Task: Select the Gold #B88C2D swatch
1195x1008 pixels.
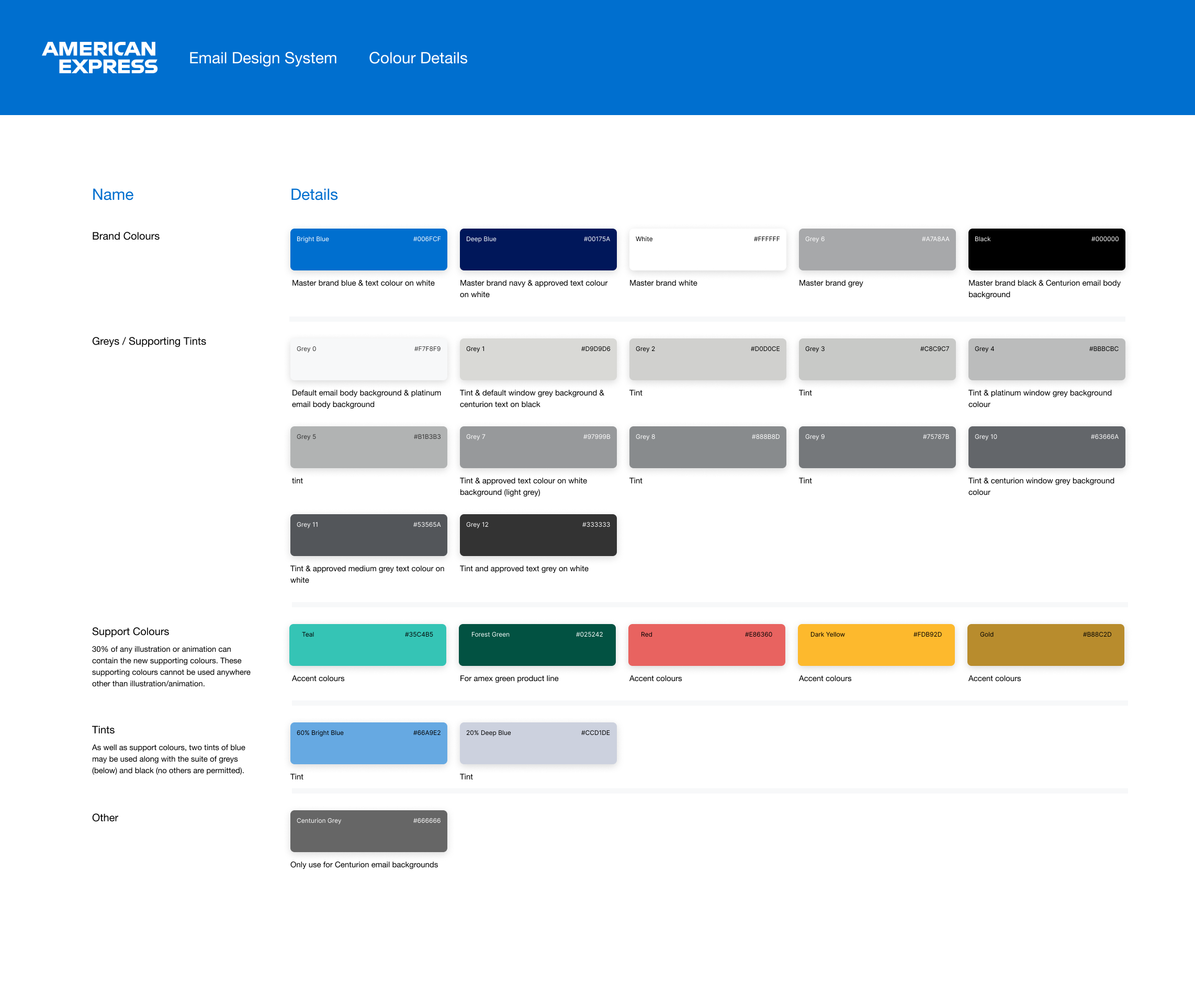Action: [x=1045, y=645]
